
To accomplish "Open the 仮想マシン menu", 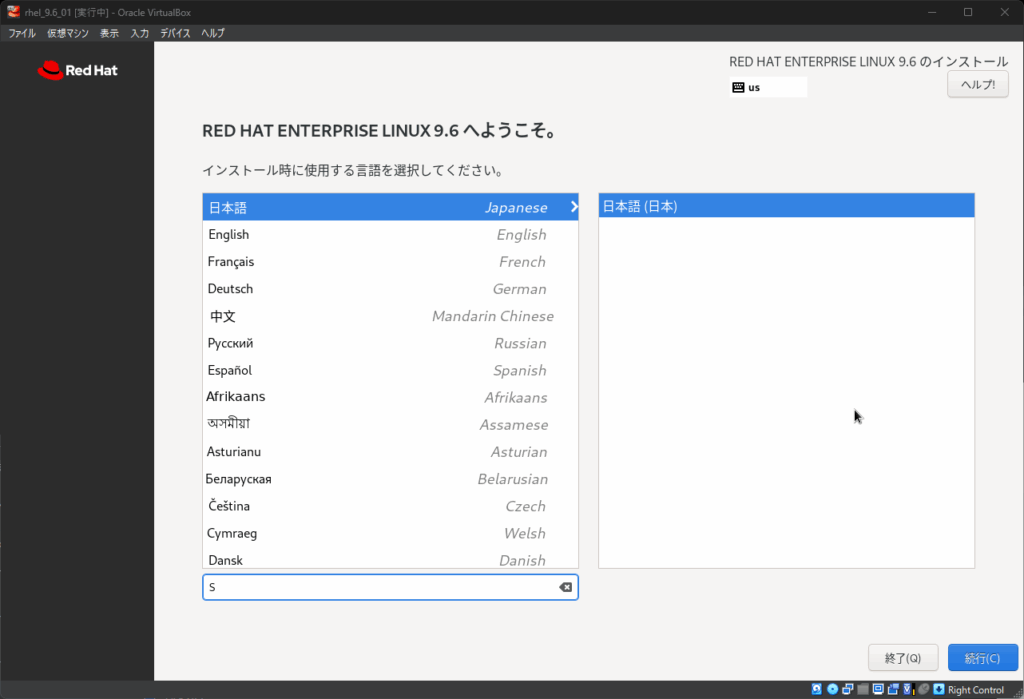I will (68, 33).
